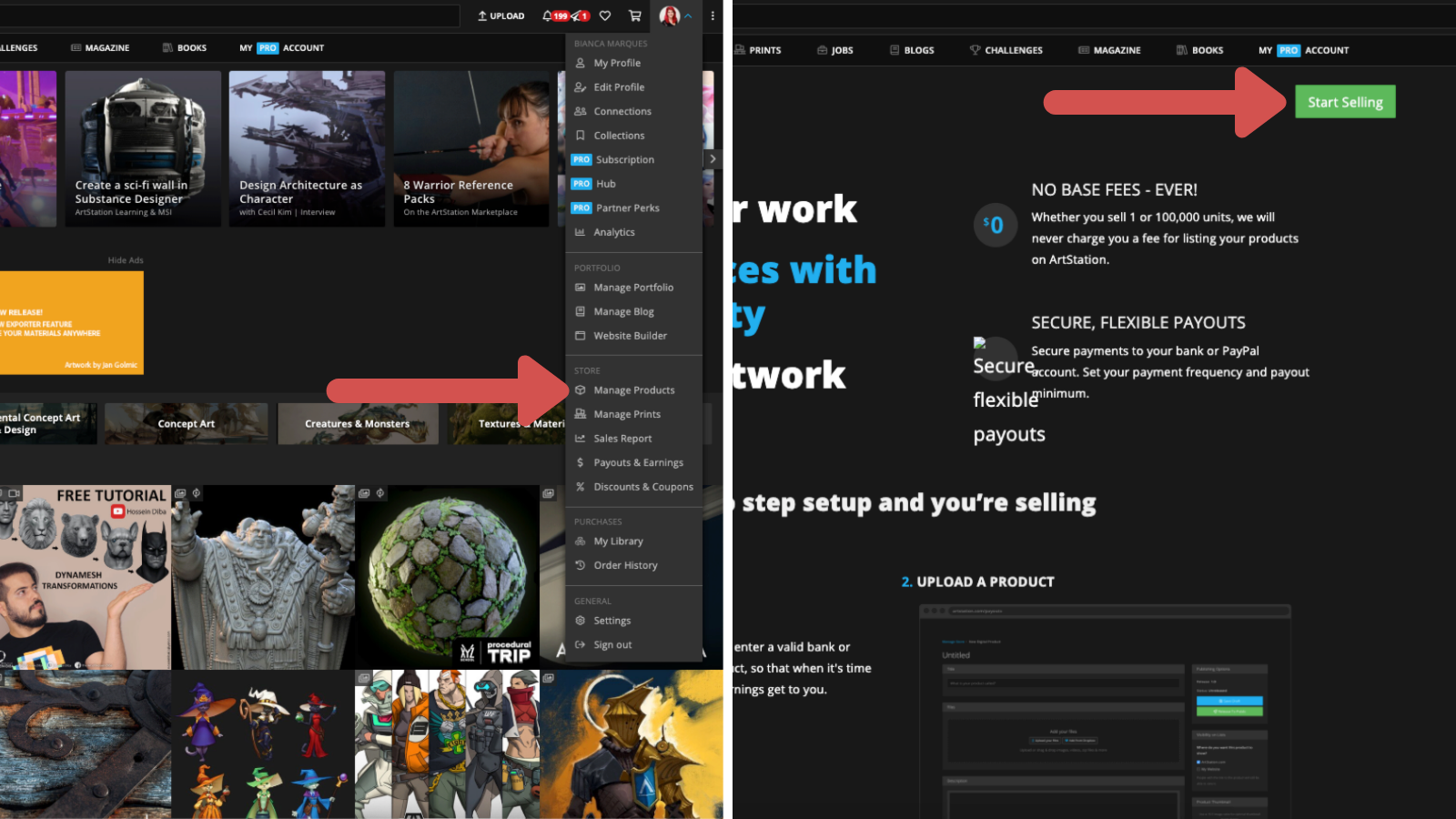Click the UPLOAD button in the top bar
1456x819 pixels.
[x=500, y=15]
